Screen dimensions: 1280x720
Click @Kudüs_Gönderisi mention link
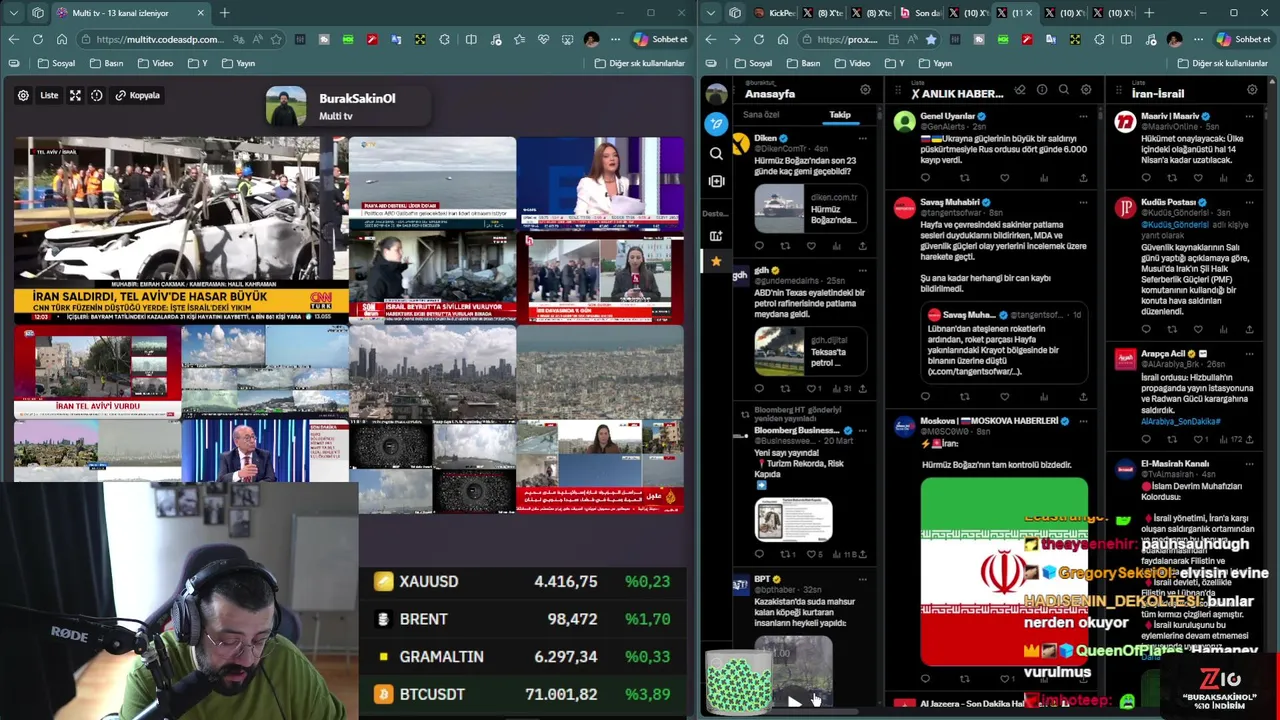pyautogui.click(x=1176, y=225)
